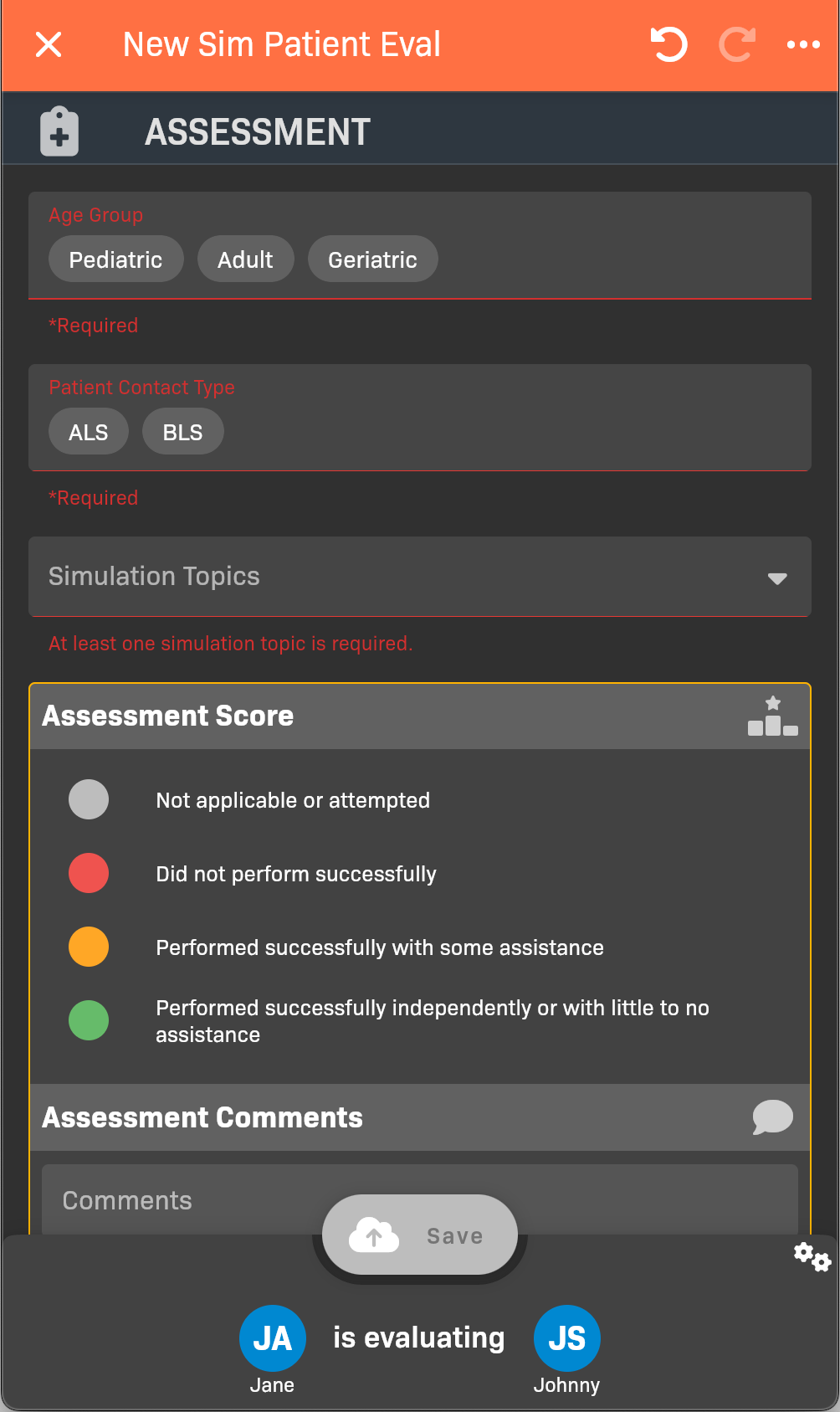The height and width of the screenshot is (1412, 840).
Task: Click the clipboard assessment icon
Action: (59, 131)
